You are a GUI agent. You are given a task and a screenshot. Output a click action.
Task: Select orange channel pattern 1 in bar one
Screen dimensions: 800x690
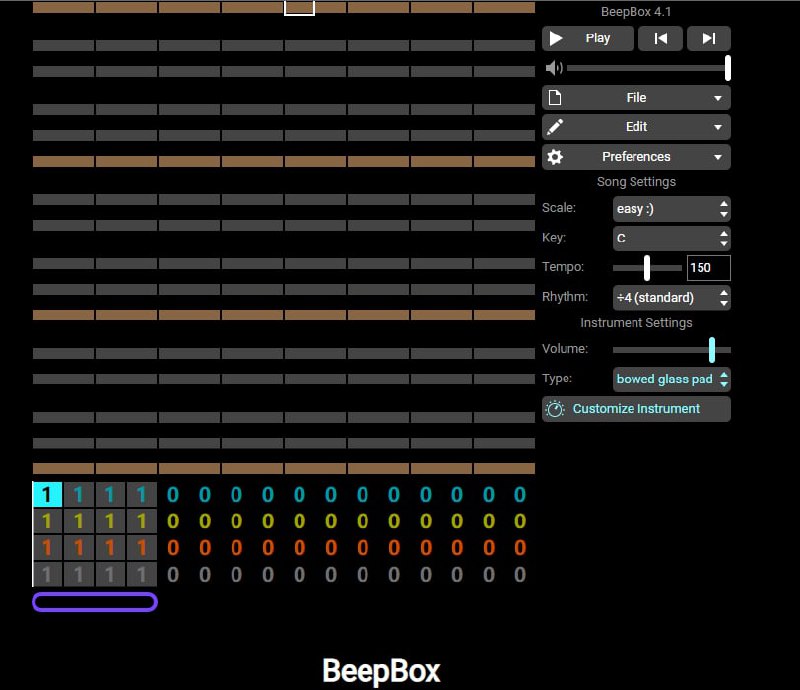coord(47,548)
